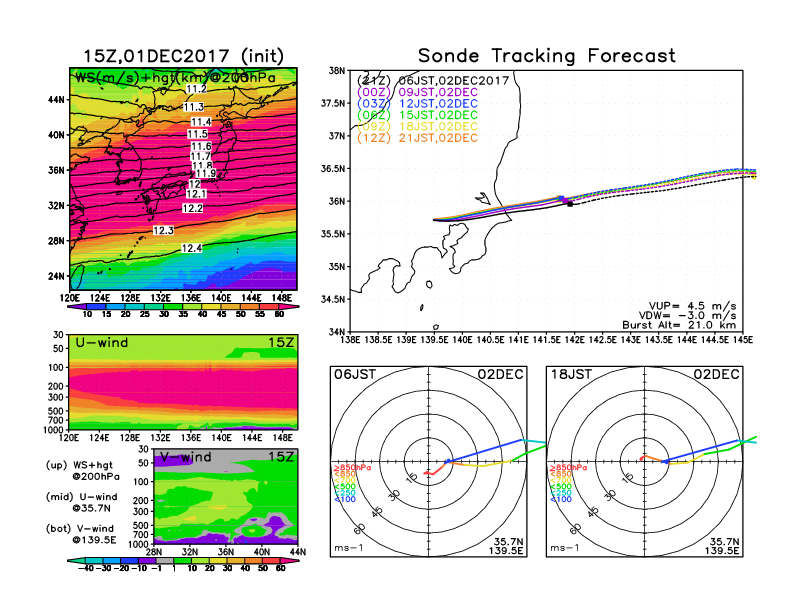Select the '(12Z) 21JST,02DEC' orange legend entry
The width and height of the screenshot is (792, 612).
[417, 138]
